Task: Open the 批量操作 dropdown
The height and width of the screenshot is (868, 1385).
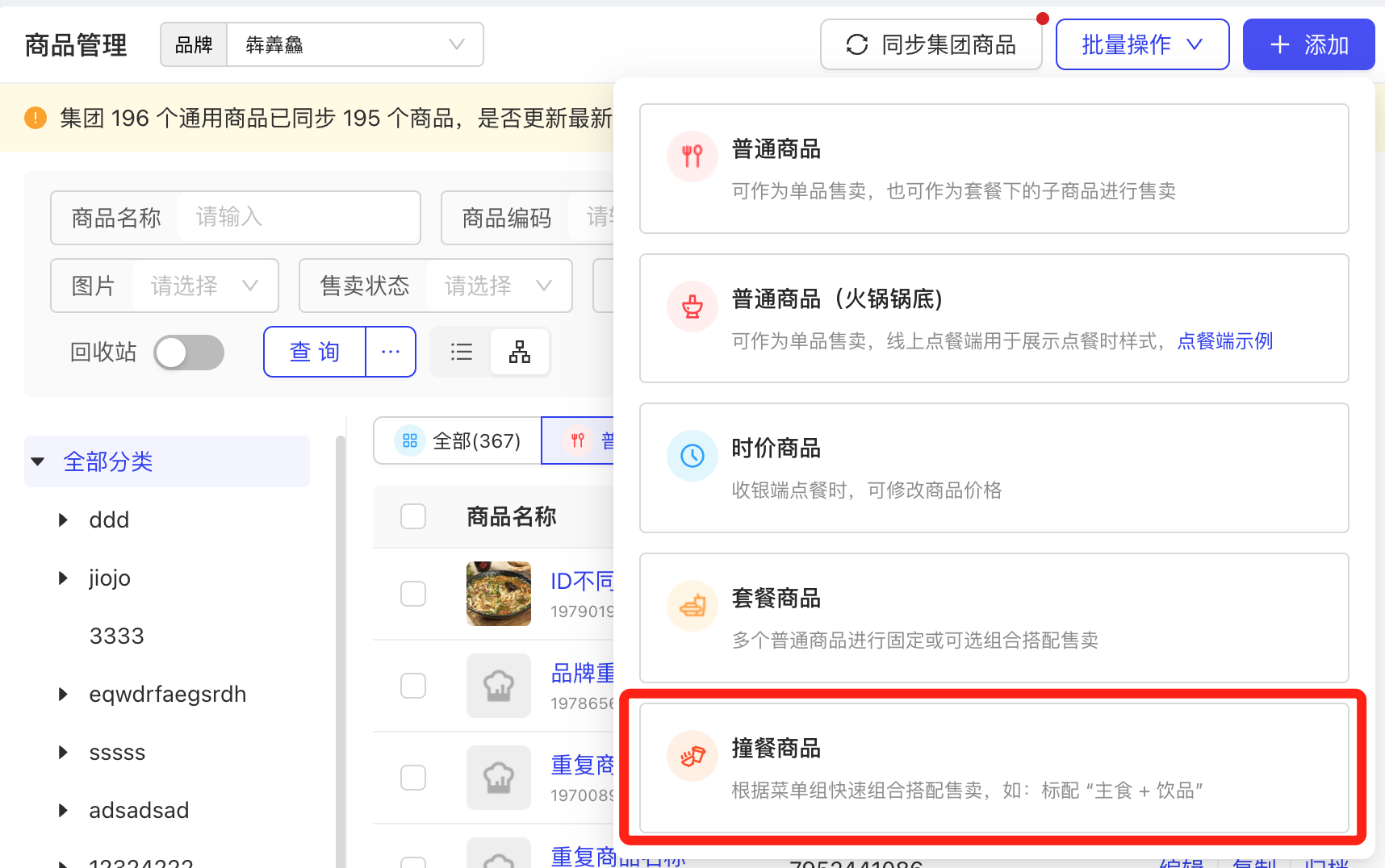Action: pyautogui.click(x=1141, y=44)
